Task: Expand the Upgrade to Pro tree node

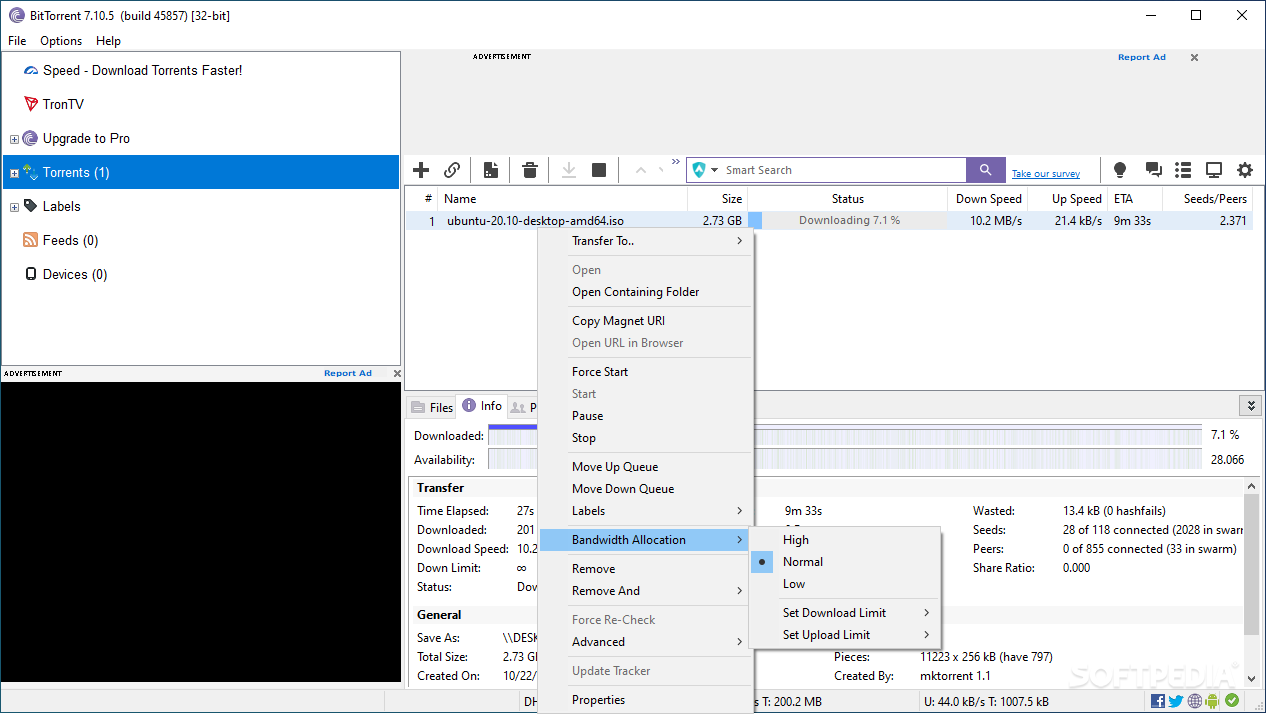Action: [14, 139]
